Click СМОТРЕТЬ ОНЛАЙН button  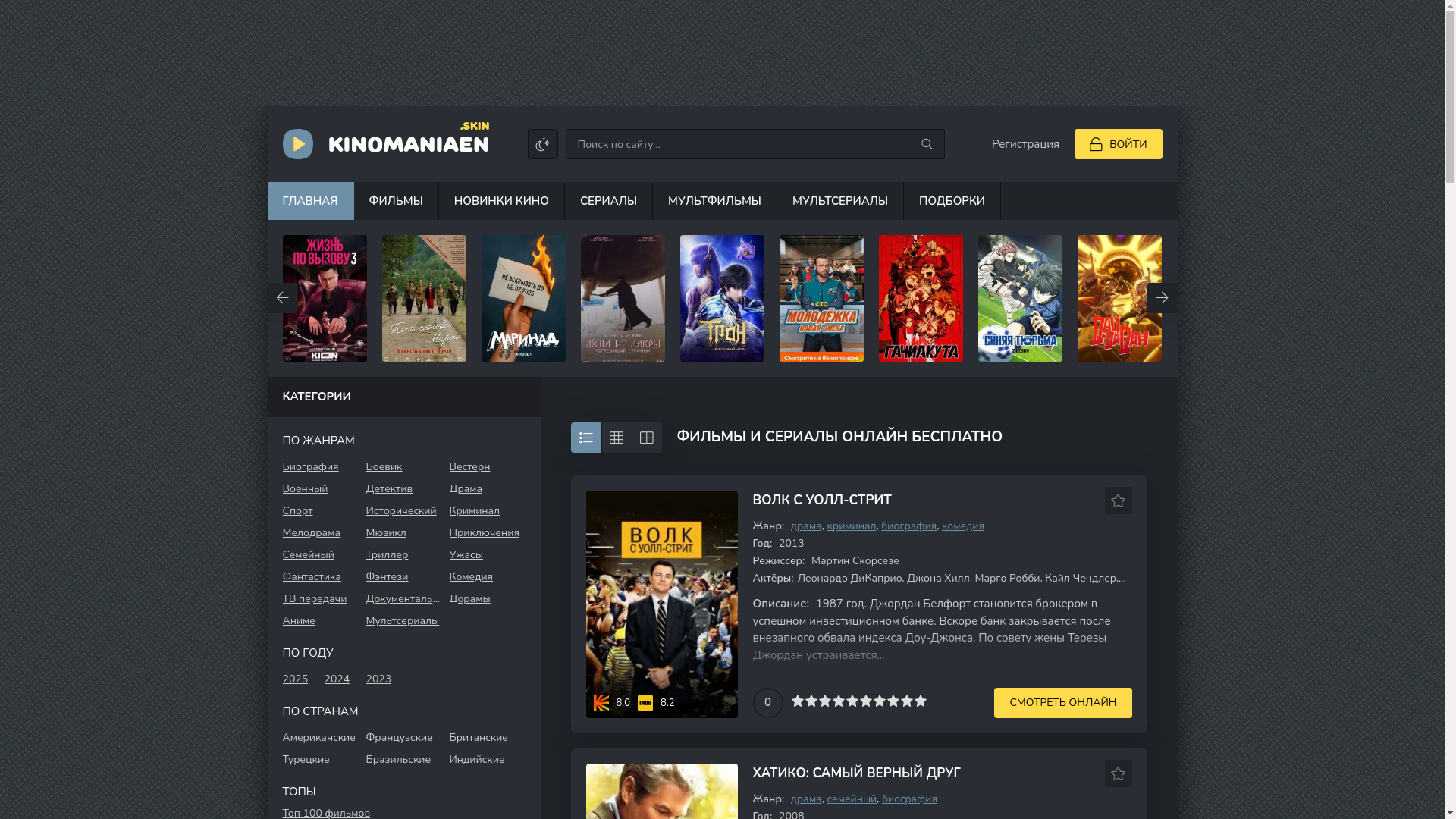click(1062, 703)
